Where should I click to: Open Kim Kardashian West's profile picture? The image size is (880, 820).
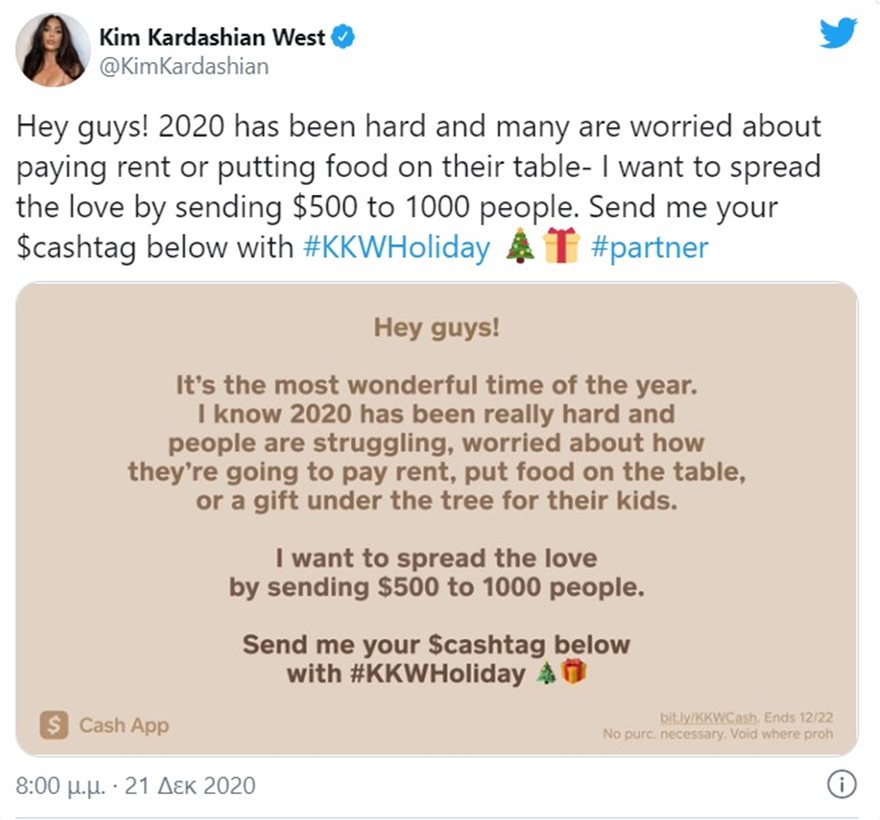pyautogui.click(x=53, y=50)
